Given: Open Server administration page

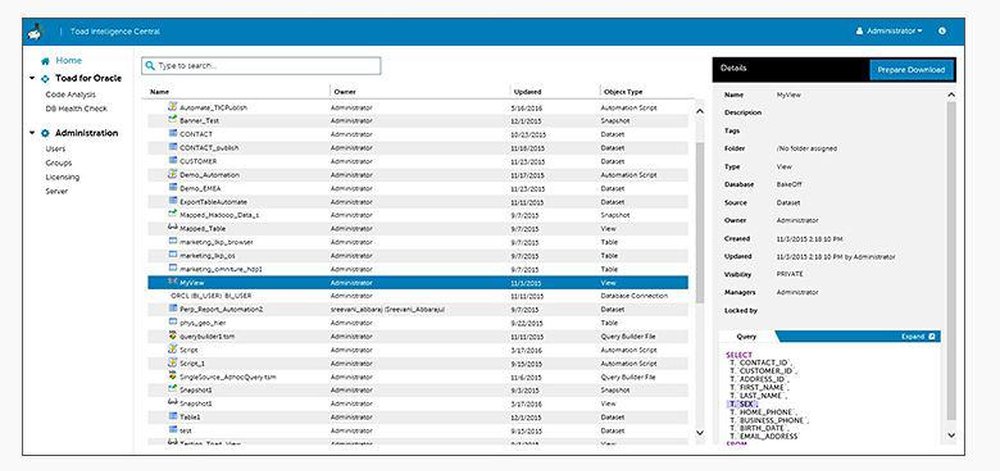Looking at the screenshot, I should (x=57, y=191).
